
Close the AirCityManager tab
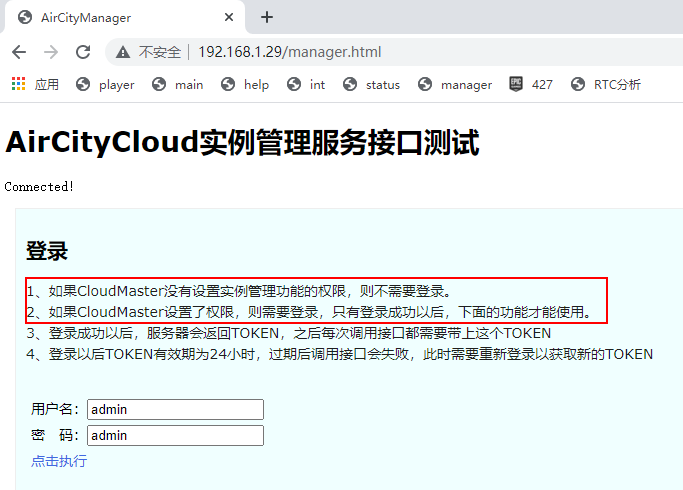229,17
